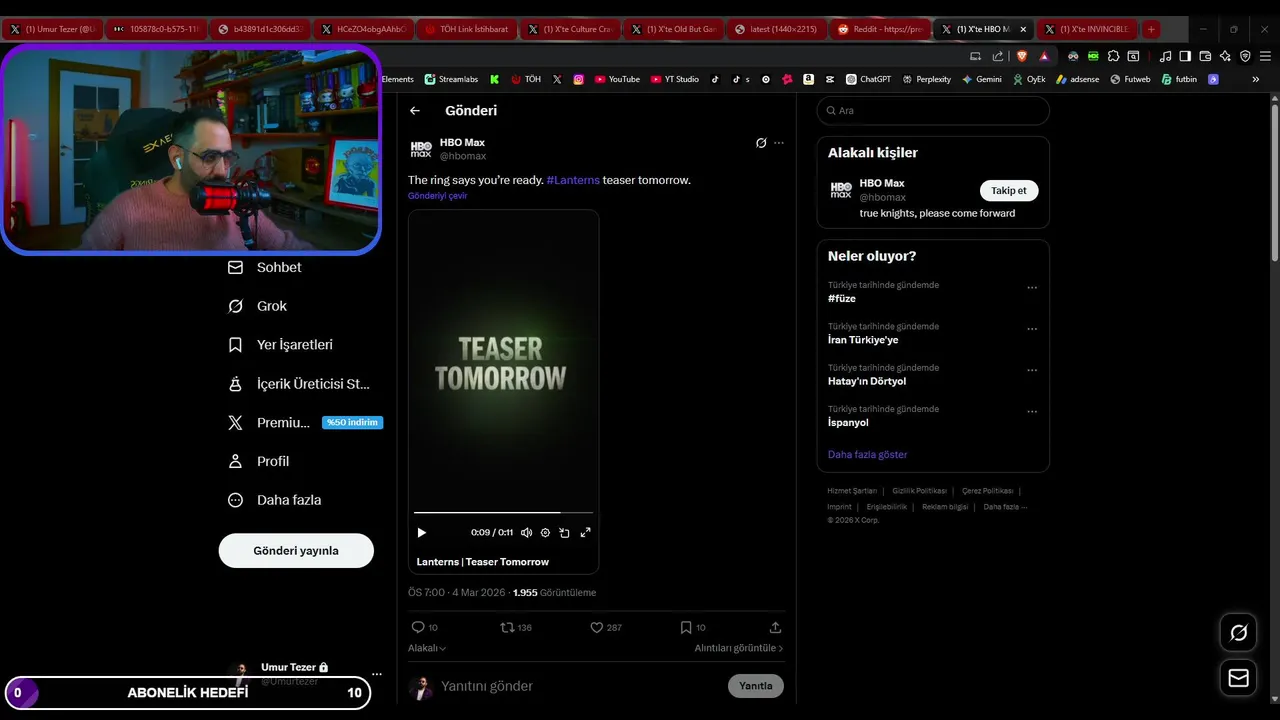Open Hizmet Şartları footer link

(852, 491)
